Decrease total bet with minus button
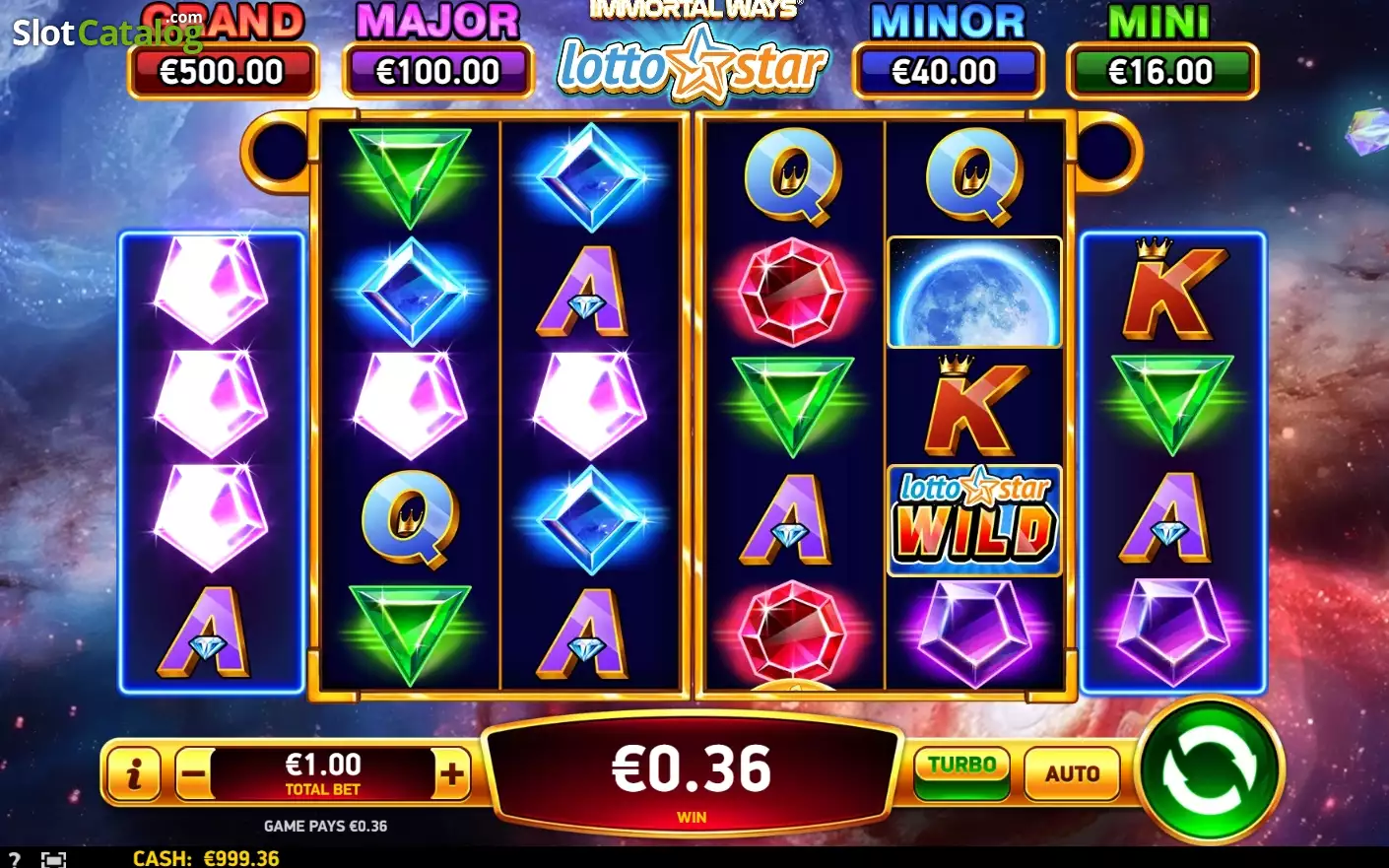 point(194,774)
